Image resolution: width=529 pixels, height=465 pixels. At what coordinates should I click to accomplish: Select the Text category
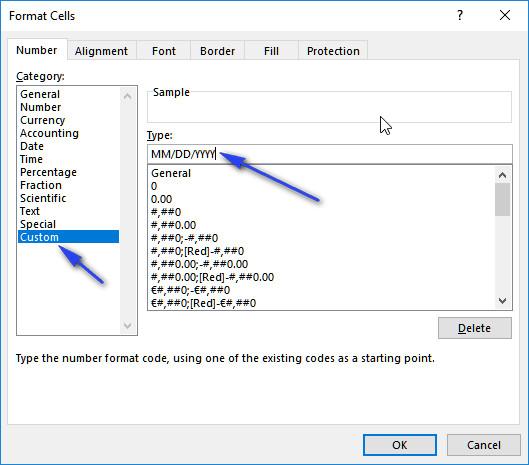(68, 211)
